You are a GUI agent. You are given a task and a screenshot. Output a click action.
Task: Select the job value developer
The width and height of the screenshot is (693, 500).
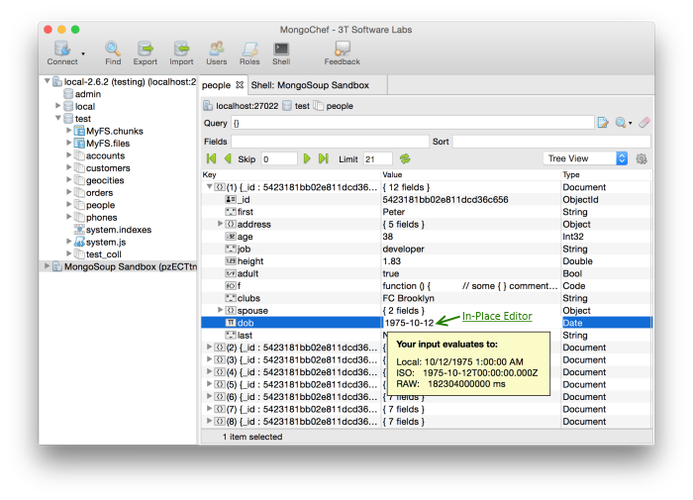click(403, 249)
